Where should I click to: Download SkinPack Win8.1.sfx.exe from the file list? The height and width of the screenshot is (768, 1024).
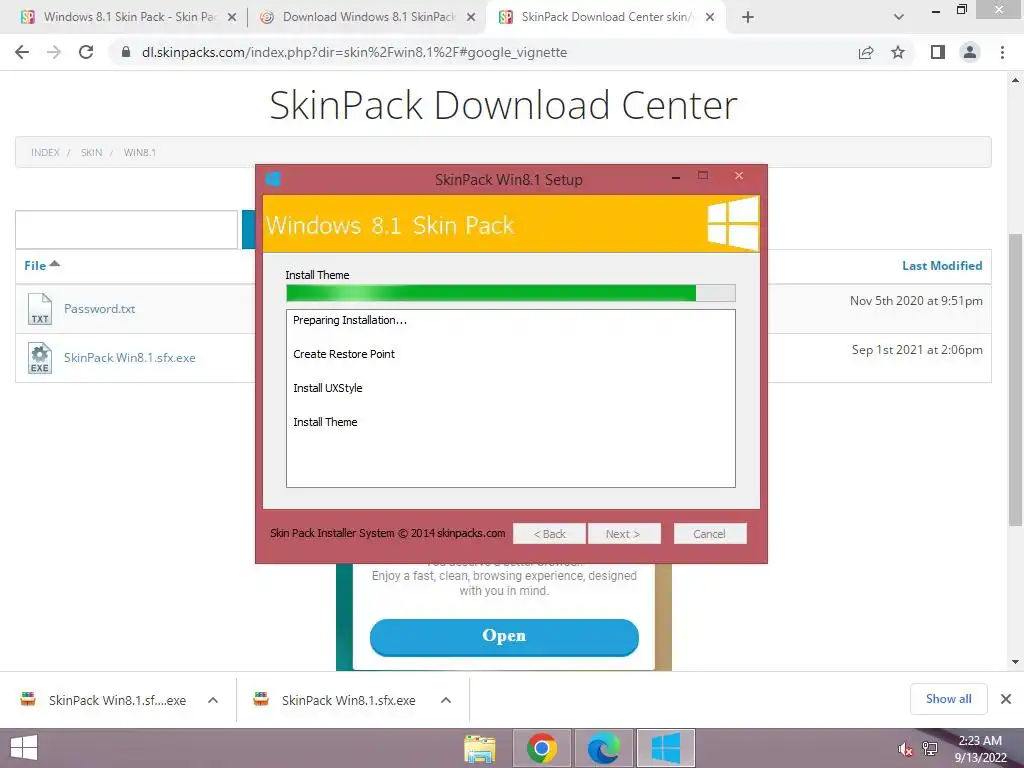(x=129, y=358)
